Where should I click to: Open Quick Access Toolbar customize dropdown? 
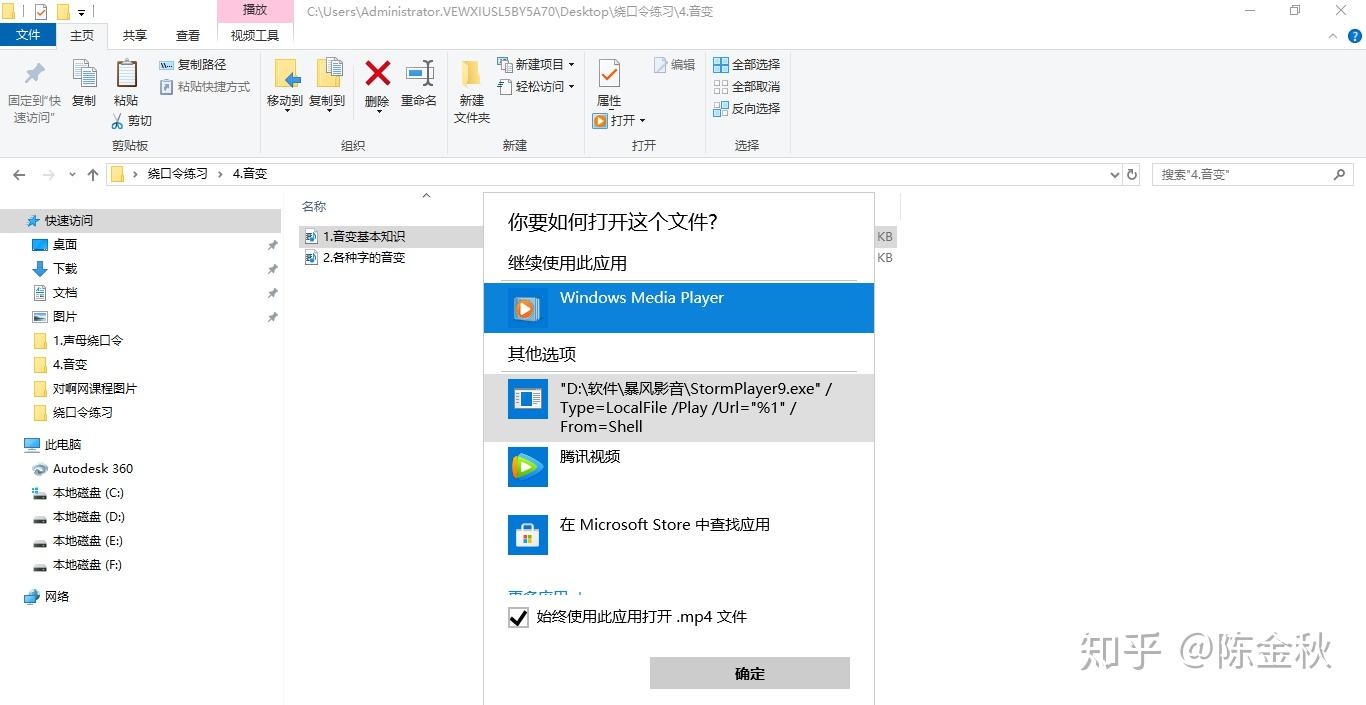[82, 12]
